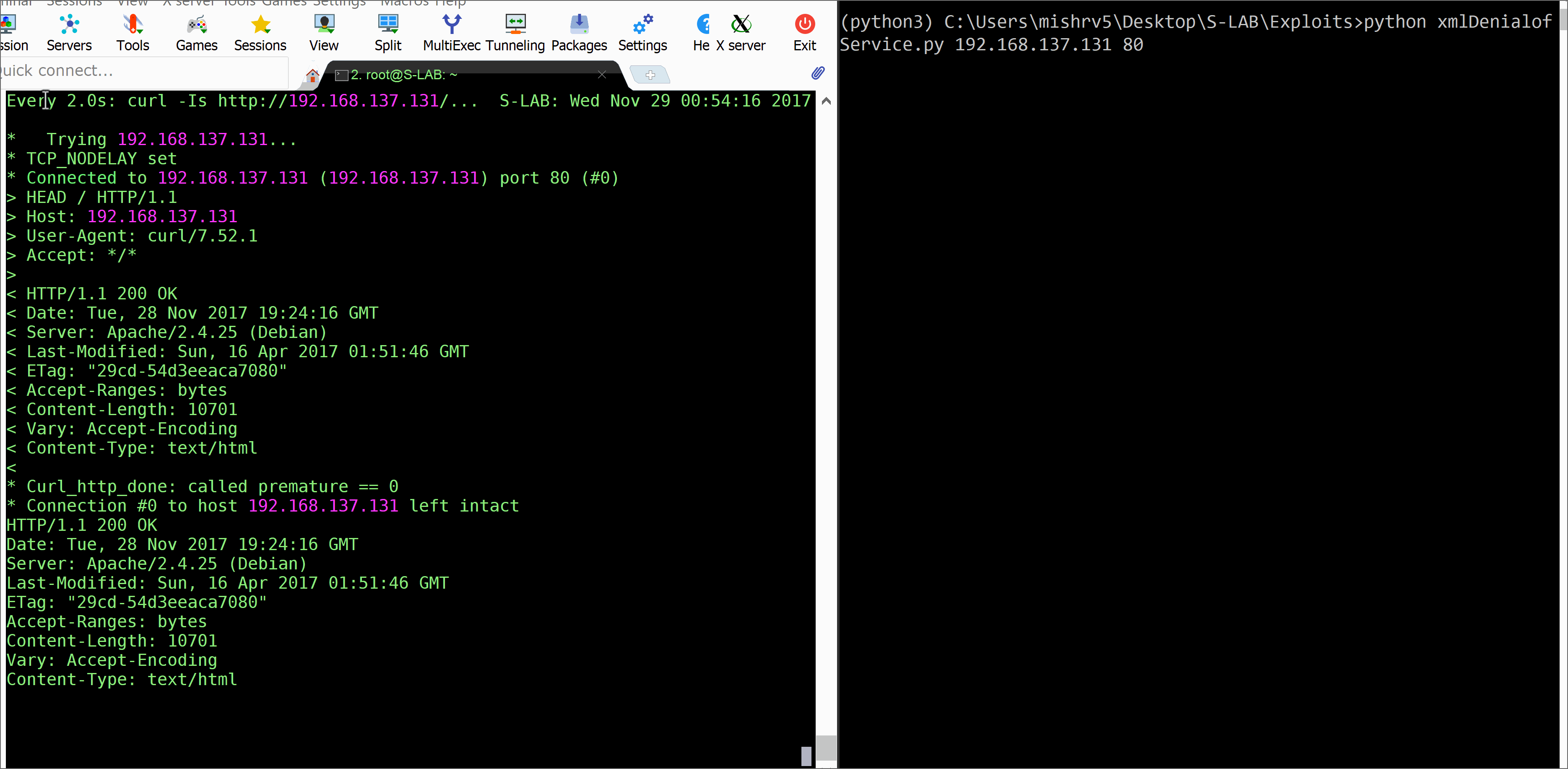Toggle the X server icon
The width and height of the screenshot is (1568, 769).
pos(741,24)
